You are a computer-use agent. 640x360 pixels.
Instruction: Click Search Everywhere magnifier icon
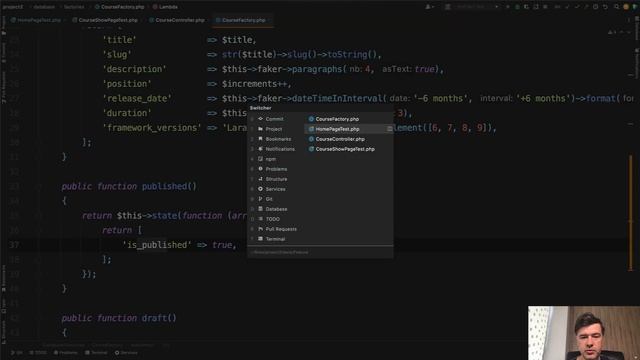point(617,7)
